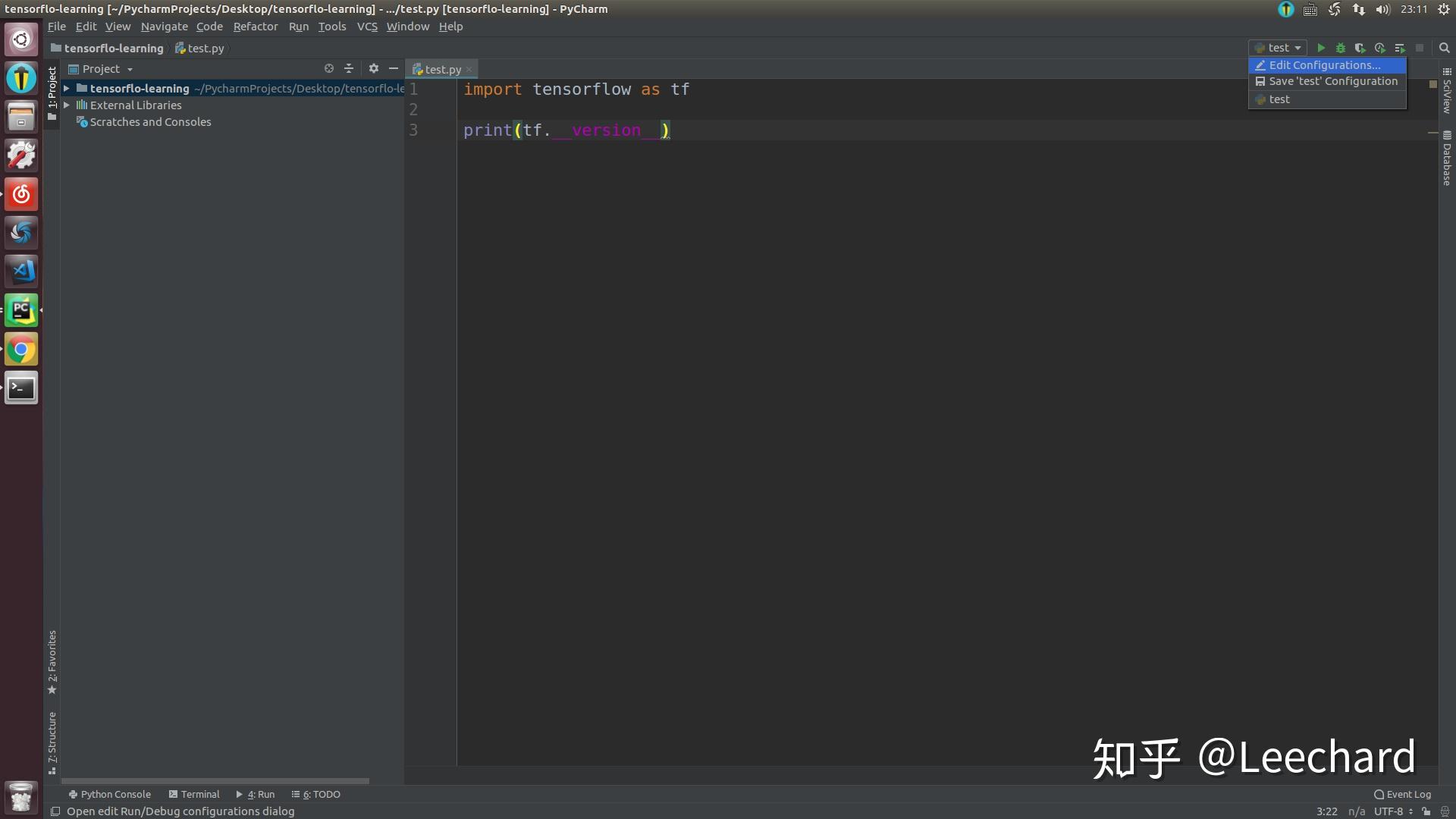Click the network arrows tray icon

(x=1359, y=9)
